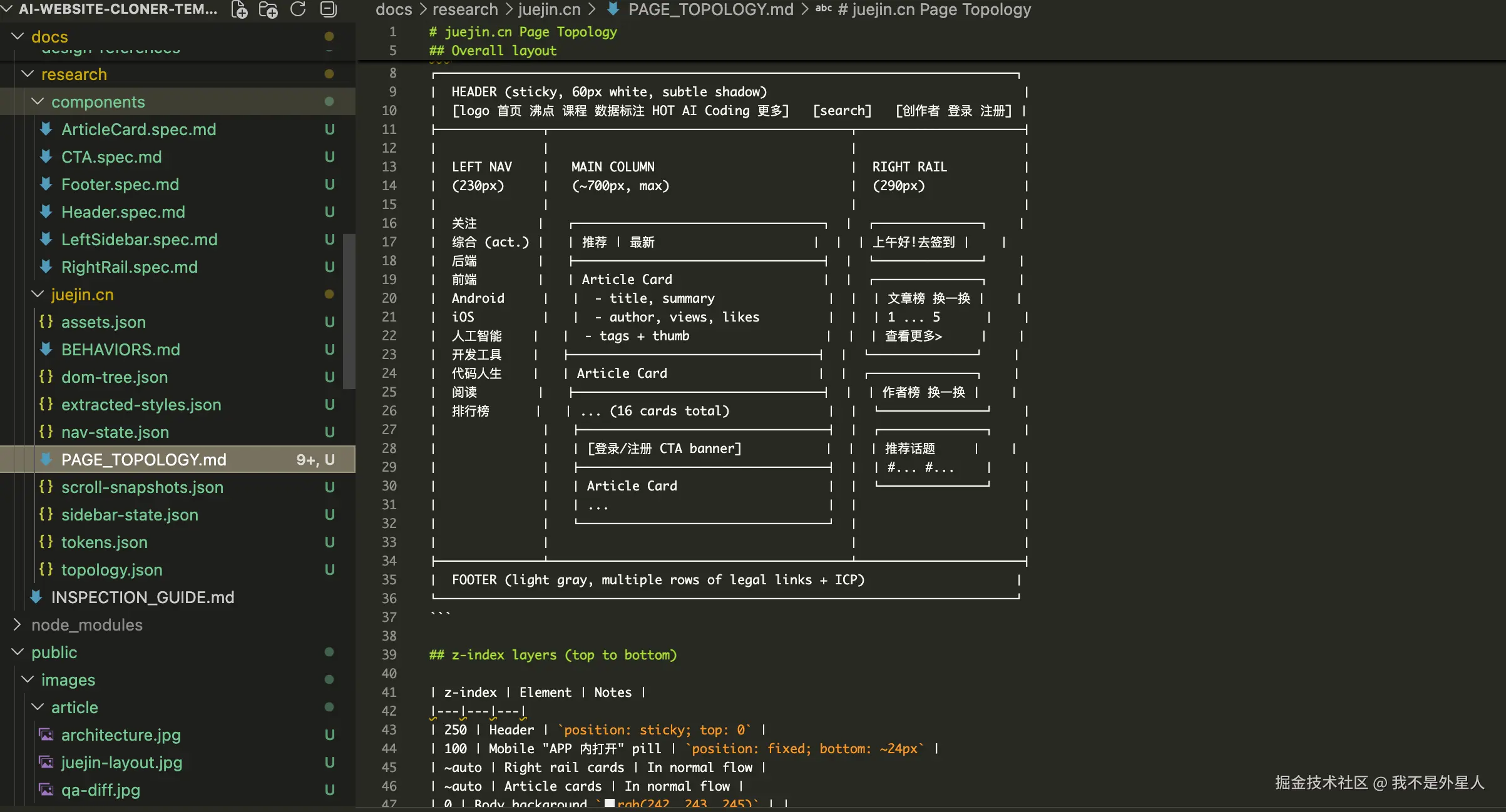Image resolution: width=1506 pixels, height=812 pixels.
Task: Click PAGE_TOPOLOGY.md in the breadcrumb
Action: pos(711,9)
